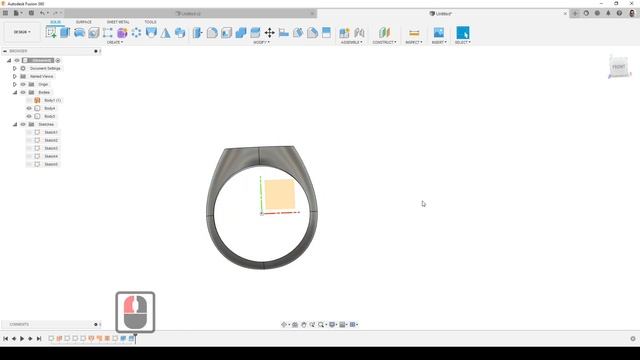The height and width of the screenshot is (360, 640).
Task: Click the Look At icon in navigation bar
Action: 295,324
